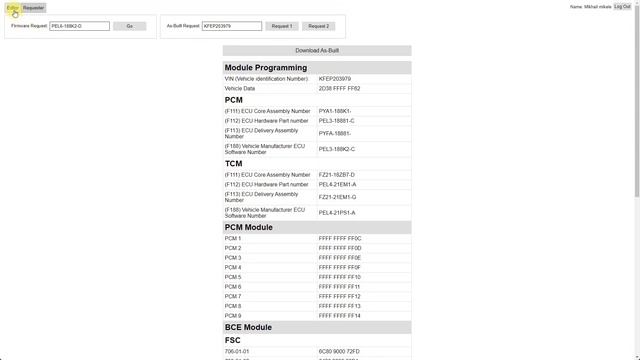
Task: Select PCM 4 value FFFF FFFF FF0F
Action: 340,268
